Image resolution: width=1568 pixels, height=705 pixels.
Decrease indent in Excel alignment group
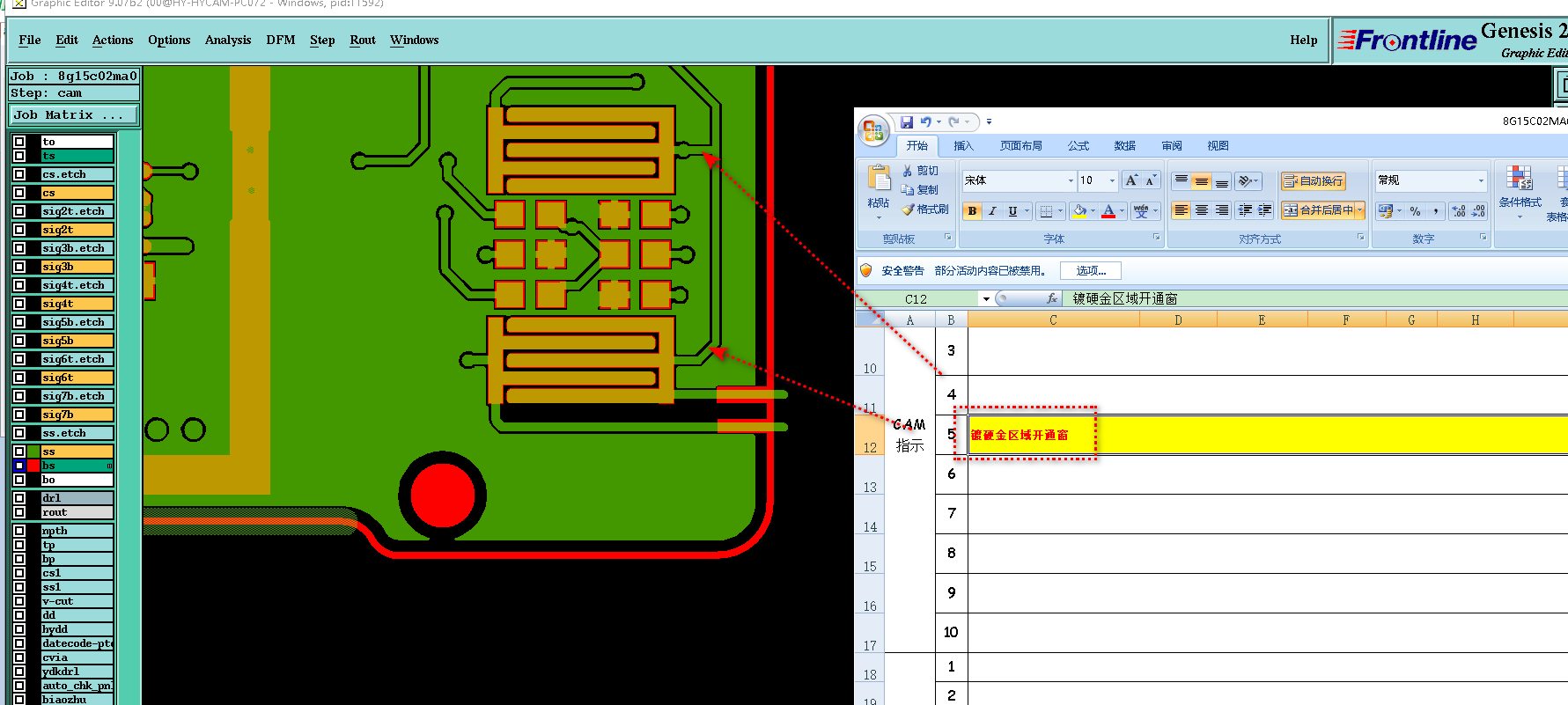(1245, 210)
